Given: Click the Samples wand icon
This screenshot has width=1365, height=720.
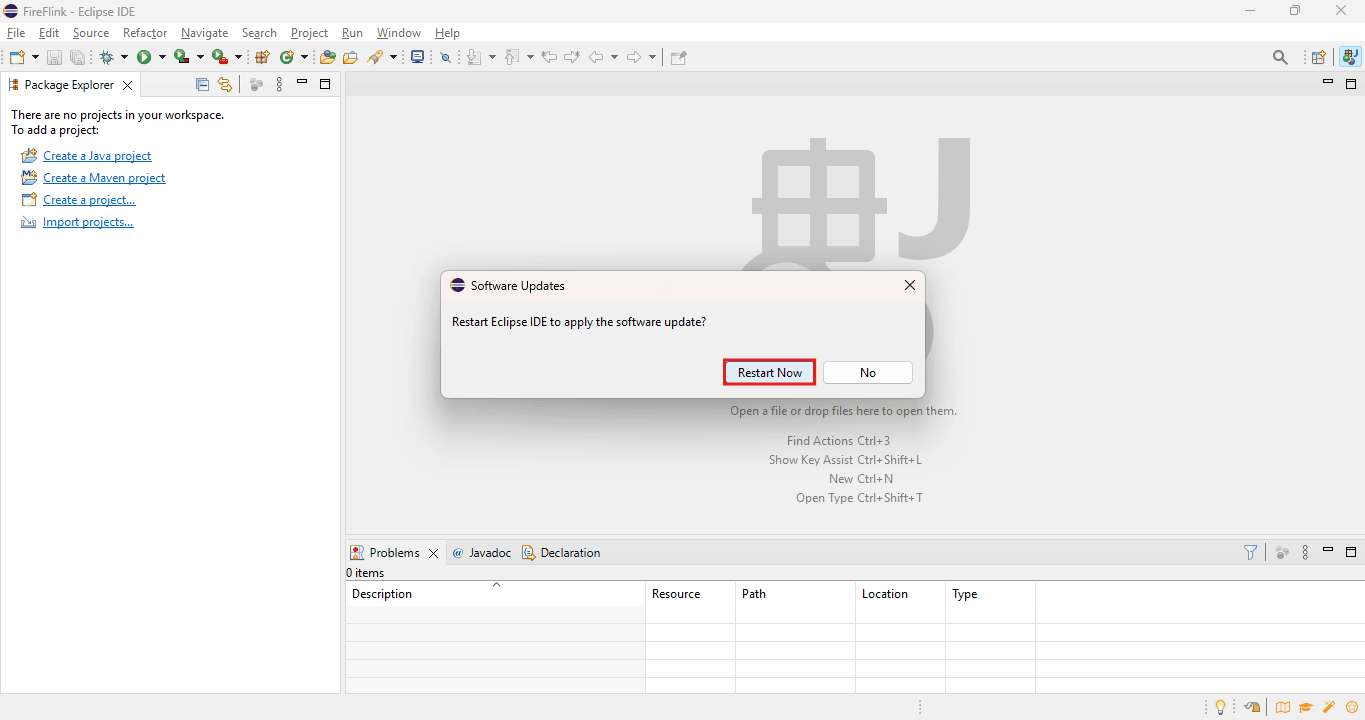Looking at the screenshot, I should click(1329, 707).
